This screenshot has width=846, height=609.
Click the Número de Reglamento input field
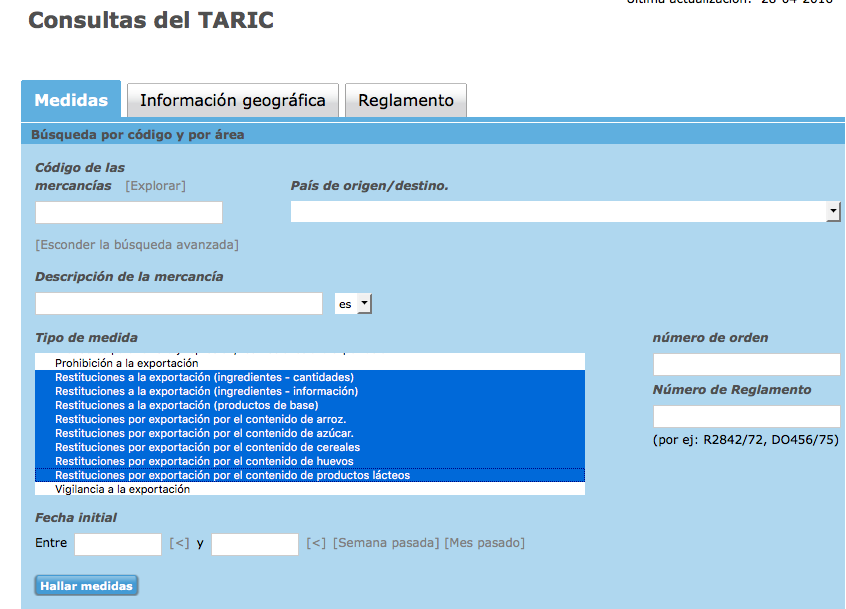coord(746,417)
